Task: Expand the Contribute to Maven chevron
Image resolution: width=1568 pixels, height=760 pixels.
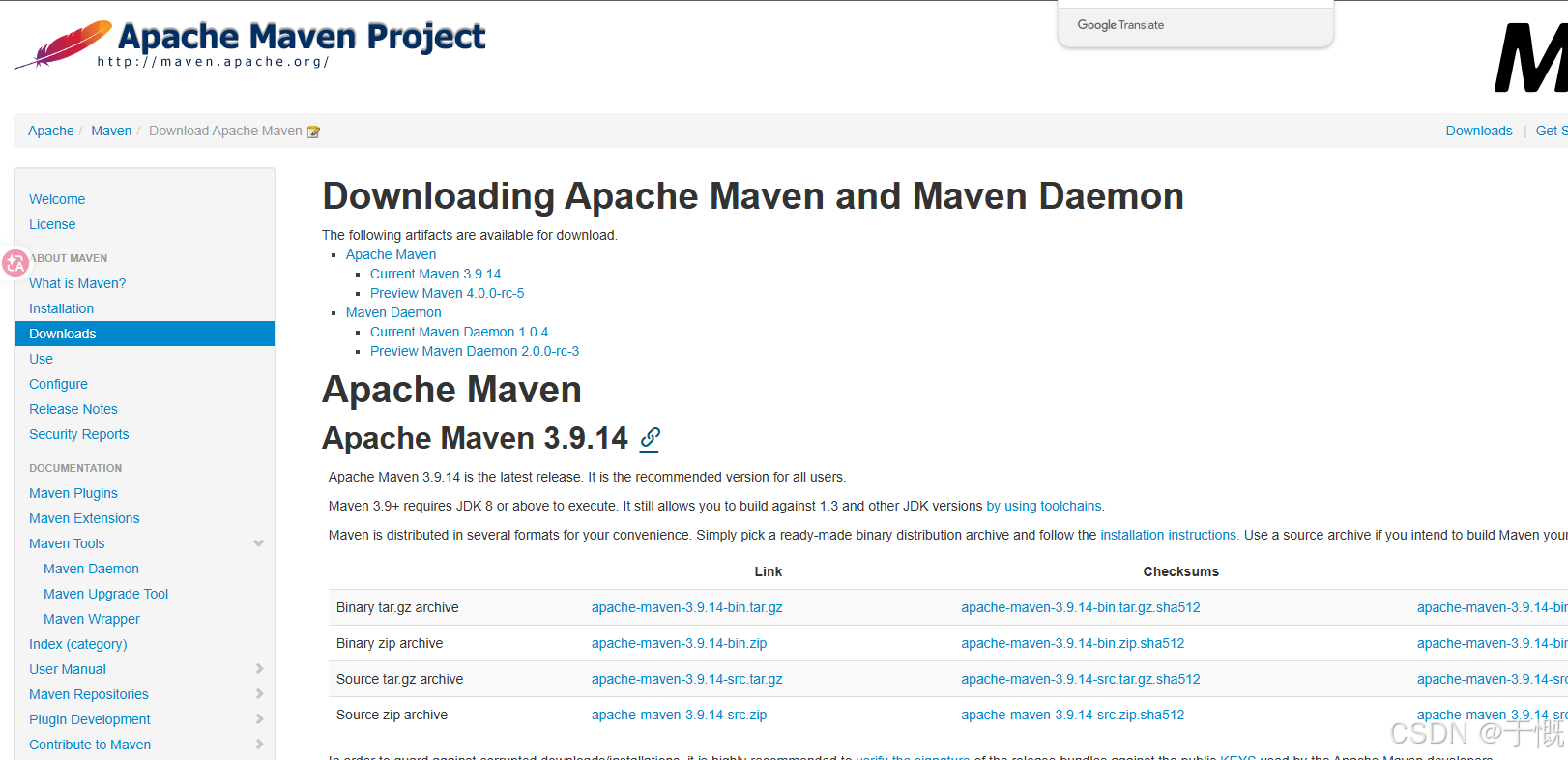Action: tap(259, 745)
